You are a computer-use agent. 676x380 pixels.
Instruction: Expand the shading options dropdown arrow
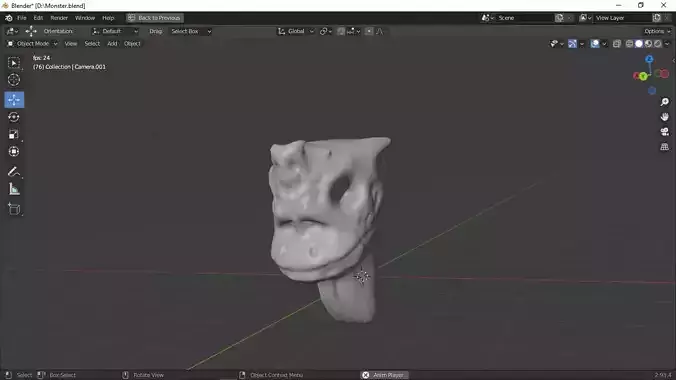(x=667, y=44)
